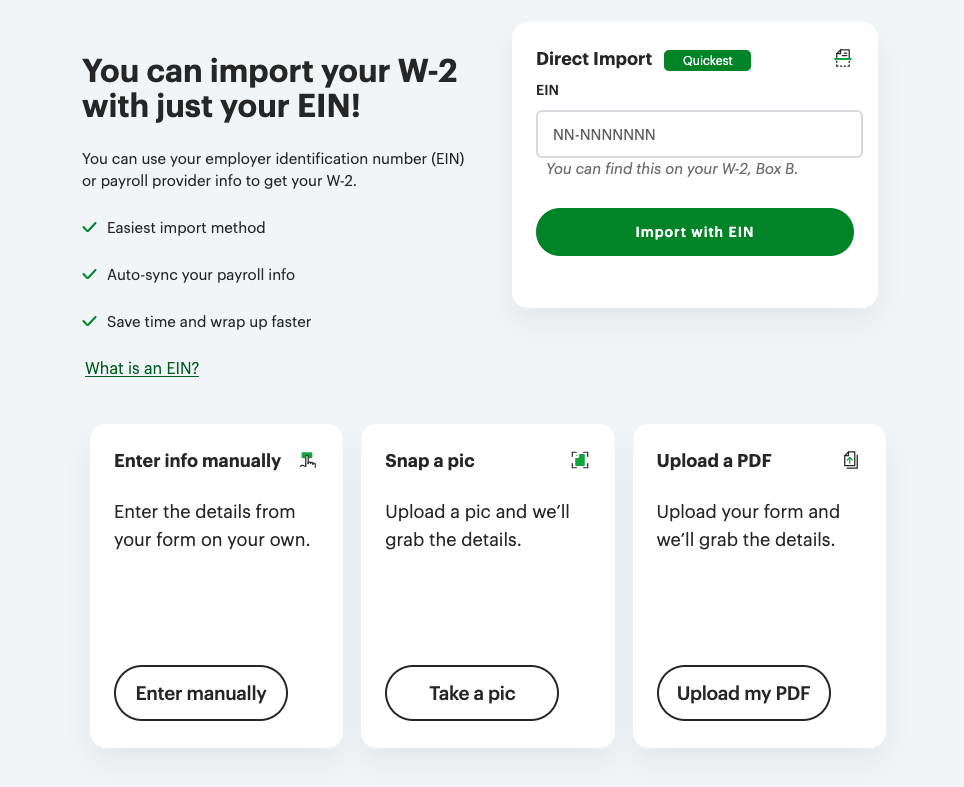The height and width of the screenshot is (787, 964).
Task: Click the Direct Import card heading
Action: [x=594, y=59]
